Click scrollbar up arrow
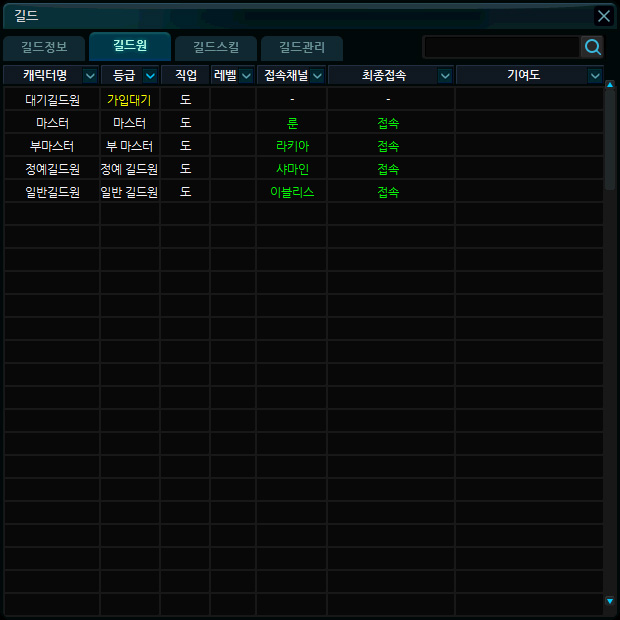The image size is (620, 620). 610,85
